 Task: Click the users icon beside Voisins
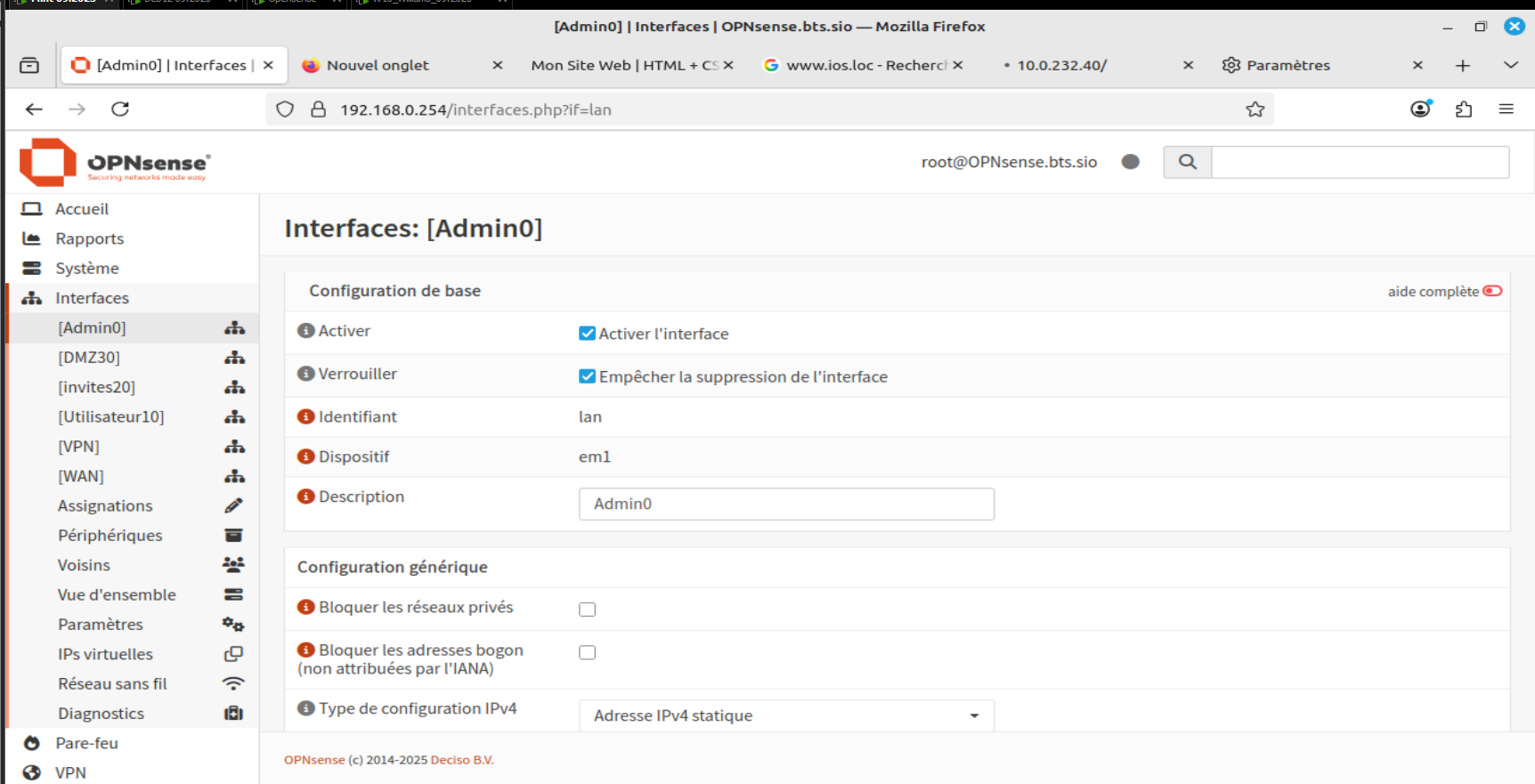[233, 565]
